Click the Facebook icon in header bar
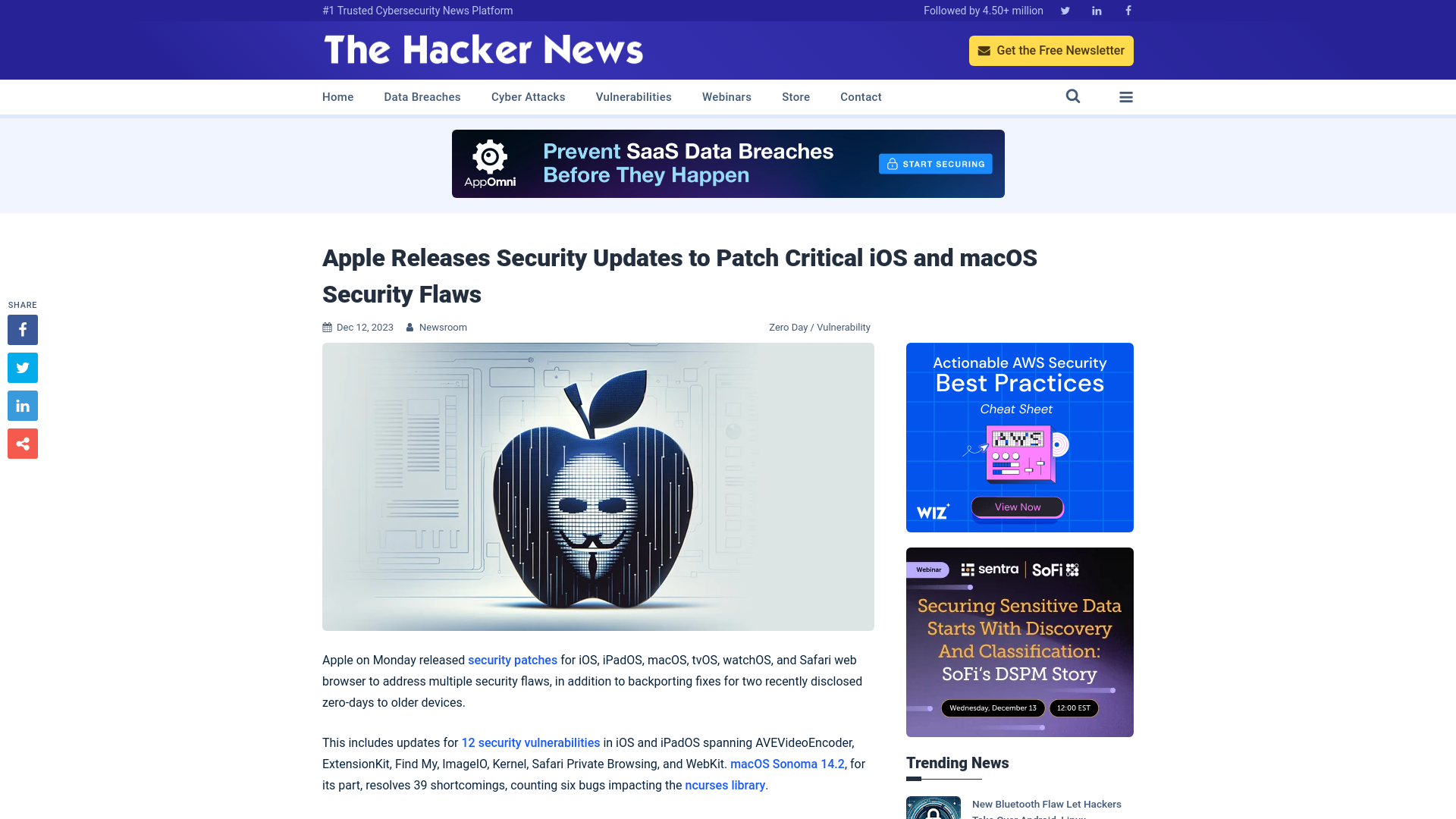Screen dimensions: 1456x819 (1128, 10)
